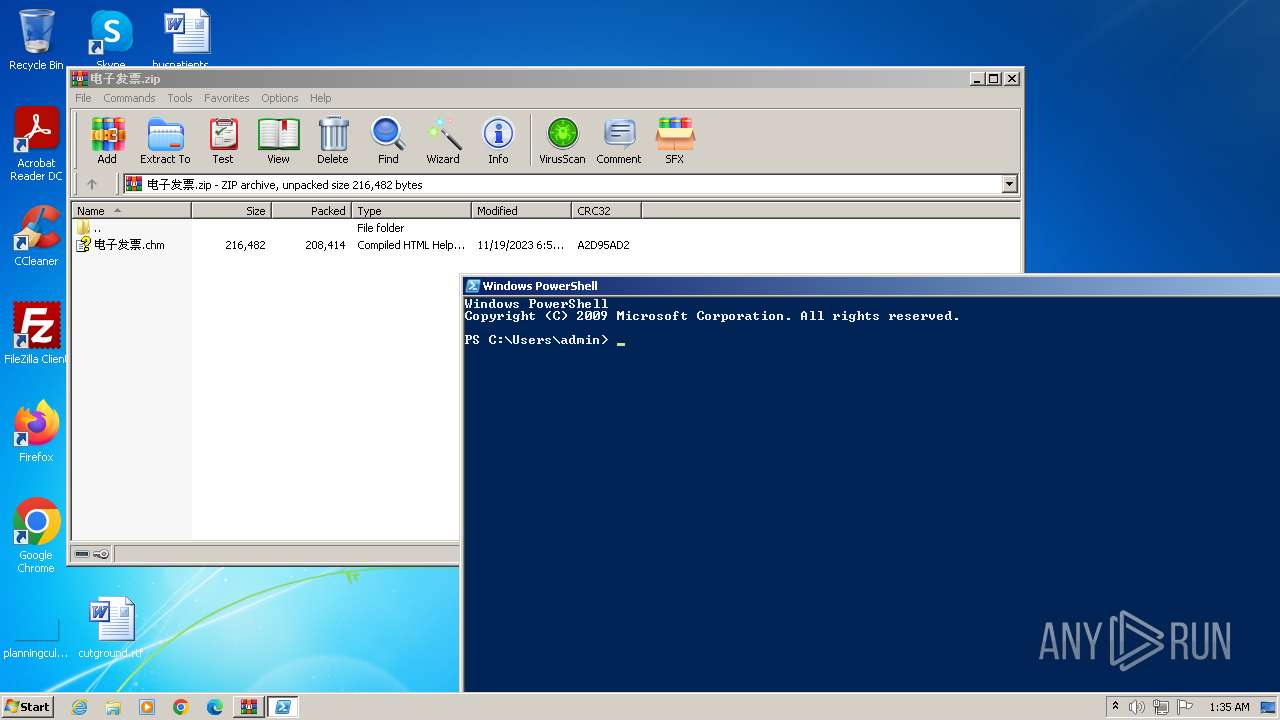Show hidden tray icons arrow
Screen dimensions: 1280x720
[1115, 707]
